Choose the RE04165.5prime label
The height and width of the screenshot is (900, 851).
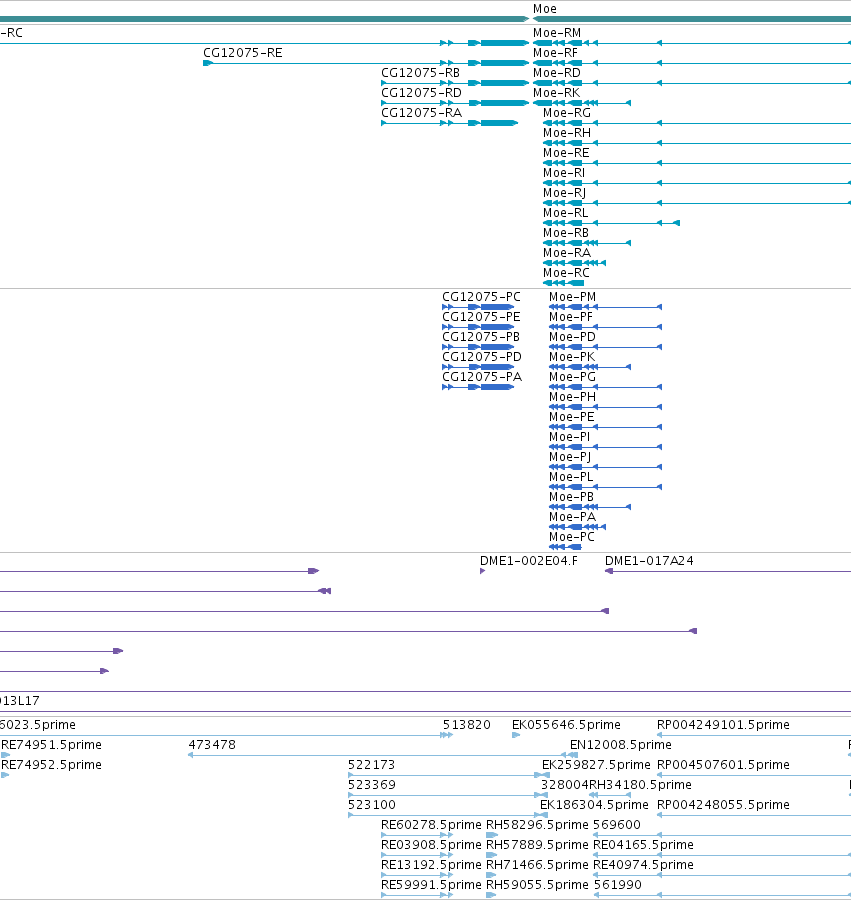coord(643,845)
